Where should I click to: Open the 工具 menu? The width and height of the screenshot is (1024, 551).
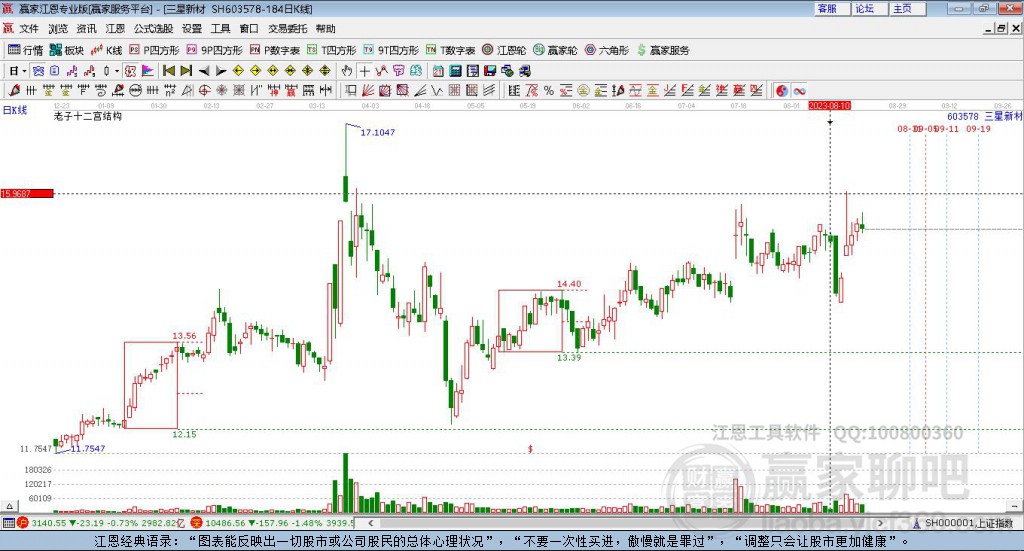click(220, 29)
